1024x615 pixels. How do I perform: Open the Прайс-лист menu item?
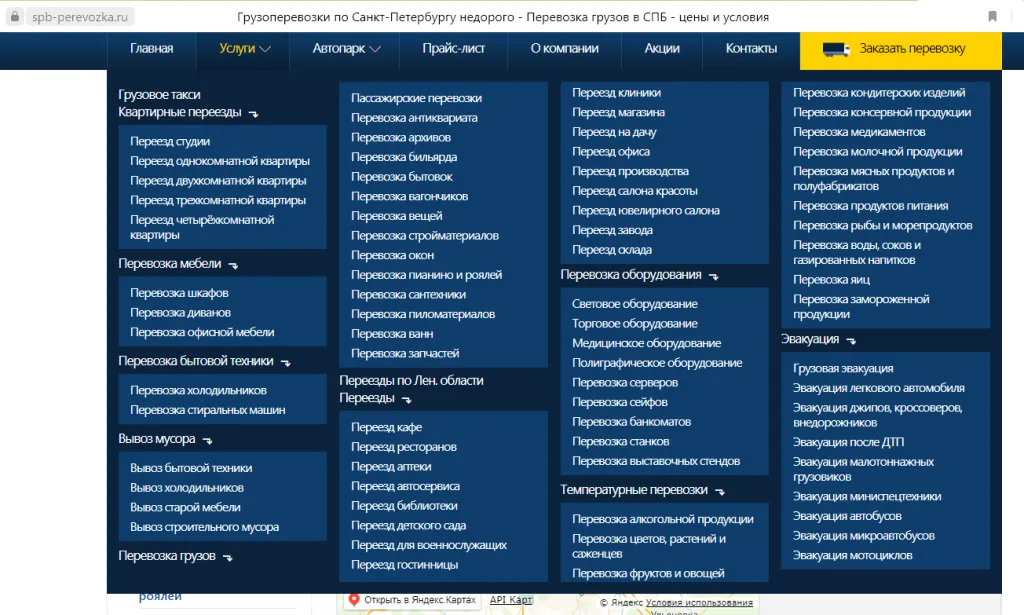[x=453, y=48]
